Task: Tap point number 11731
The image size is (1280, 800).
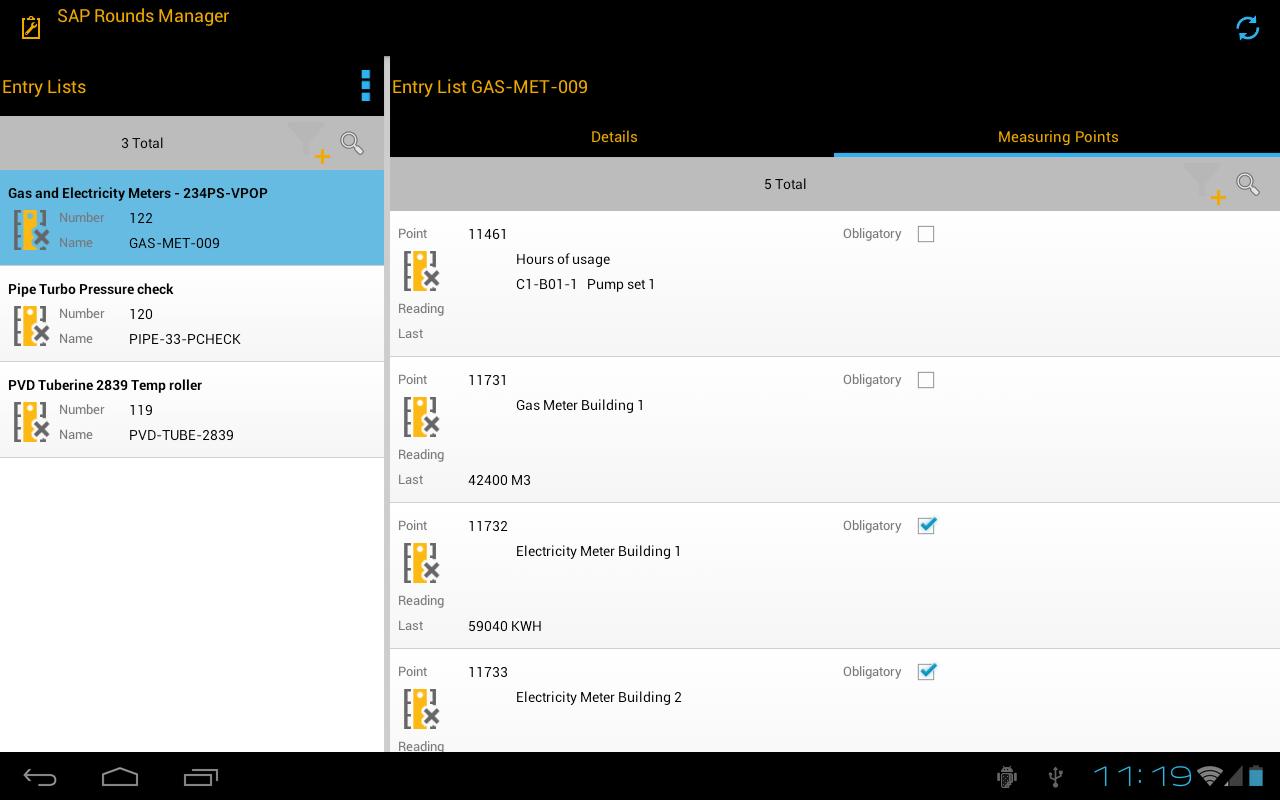Action: 488,380
